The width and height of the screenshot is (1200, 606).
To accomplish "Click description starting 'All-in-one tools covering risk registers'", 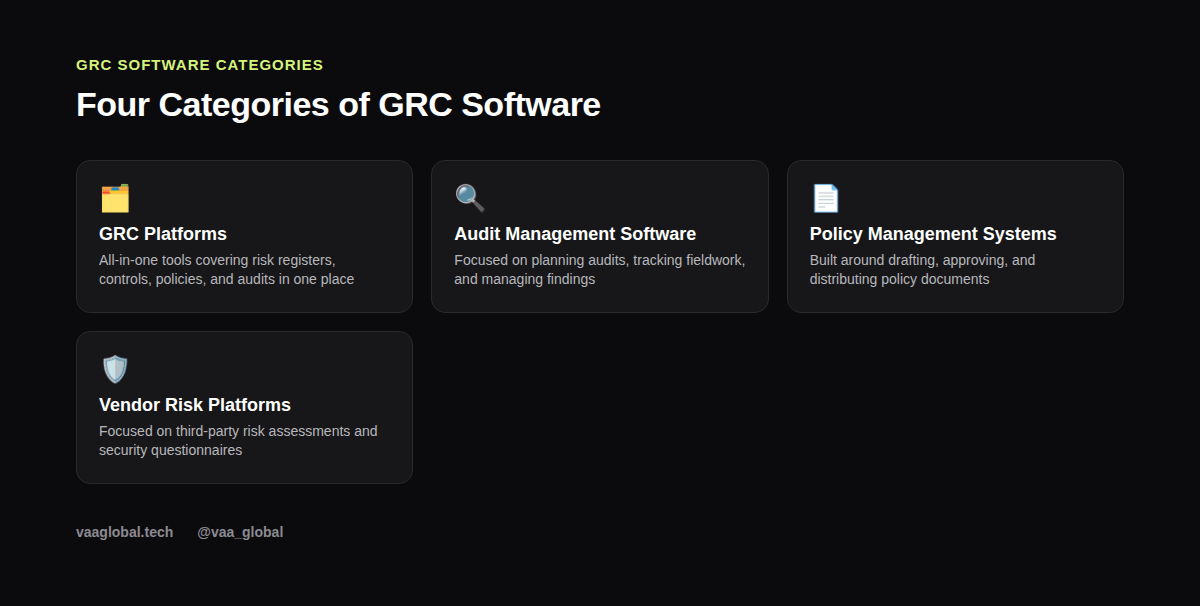I will coord(227,270).
